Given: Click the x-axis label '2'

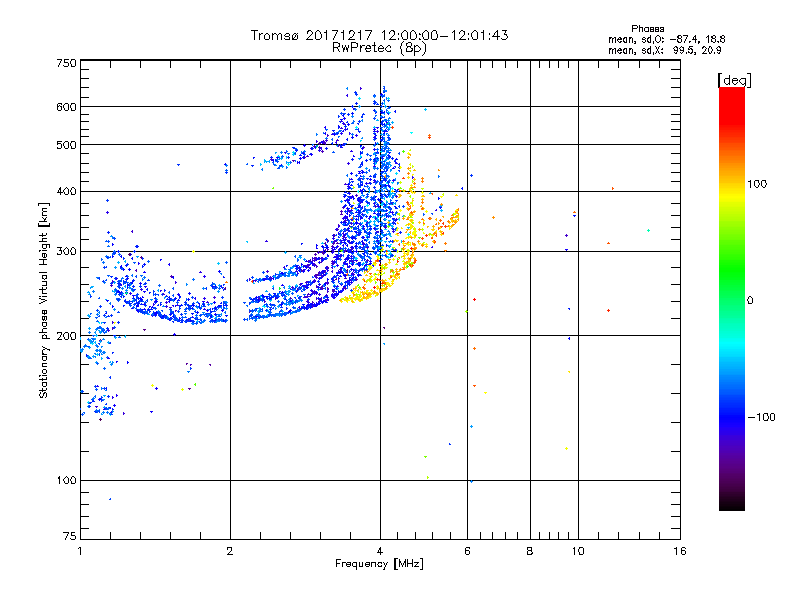Looking at the screenshot, I should pos(230,551).
